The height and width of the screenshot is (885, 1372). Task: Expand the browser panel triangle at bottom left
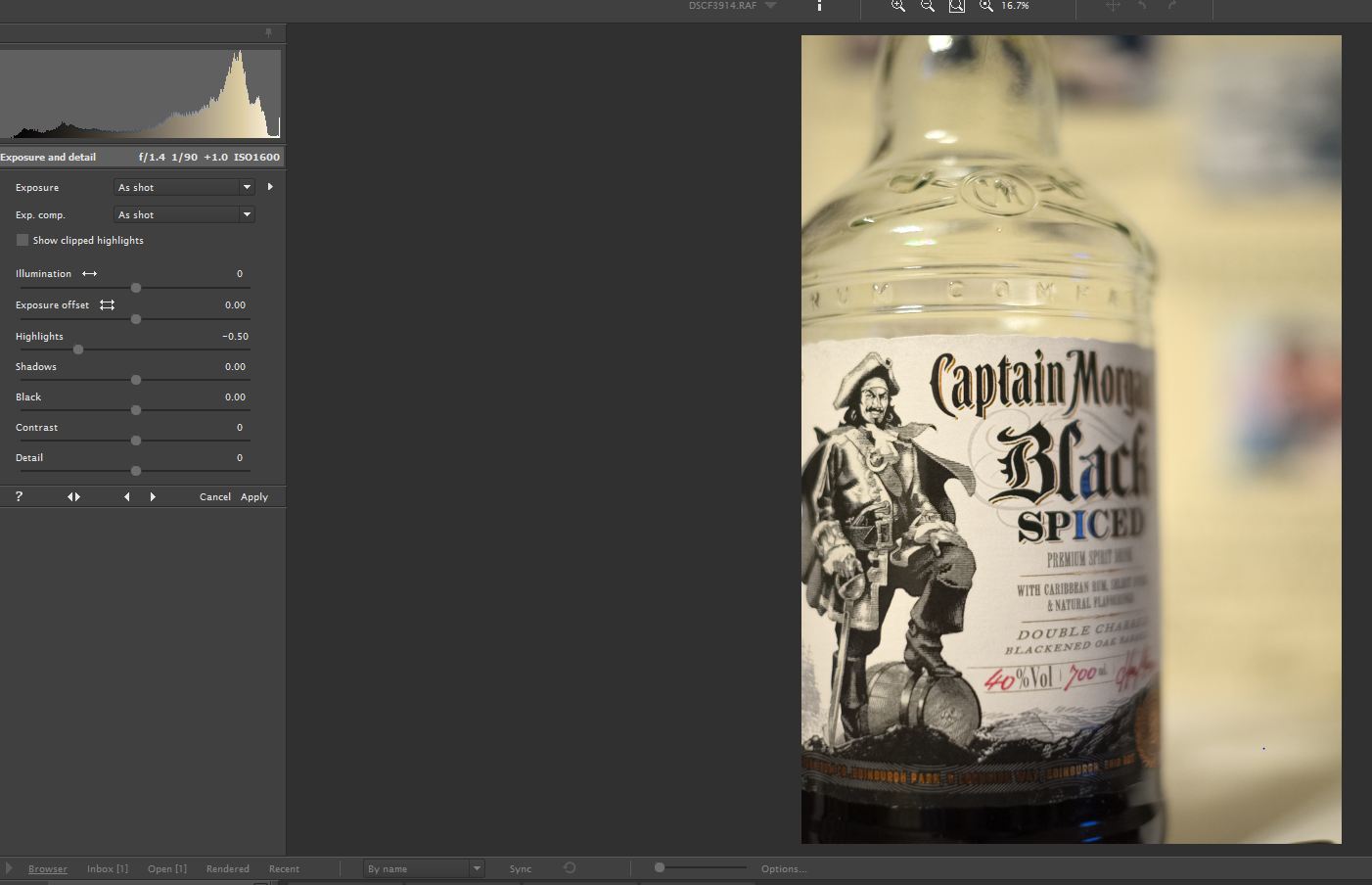9,868
